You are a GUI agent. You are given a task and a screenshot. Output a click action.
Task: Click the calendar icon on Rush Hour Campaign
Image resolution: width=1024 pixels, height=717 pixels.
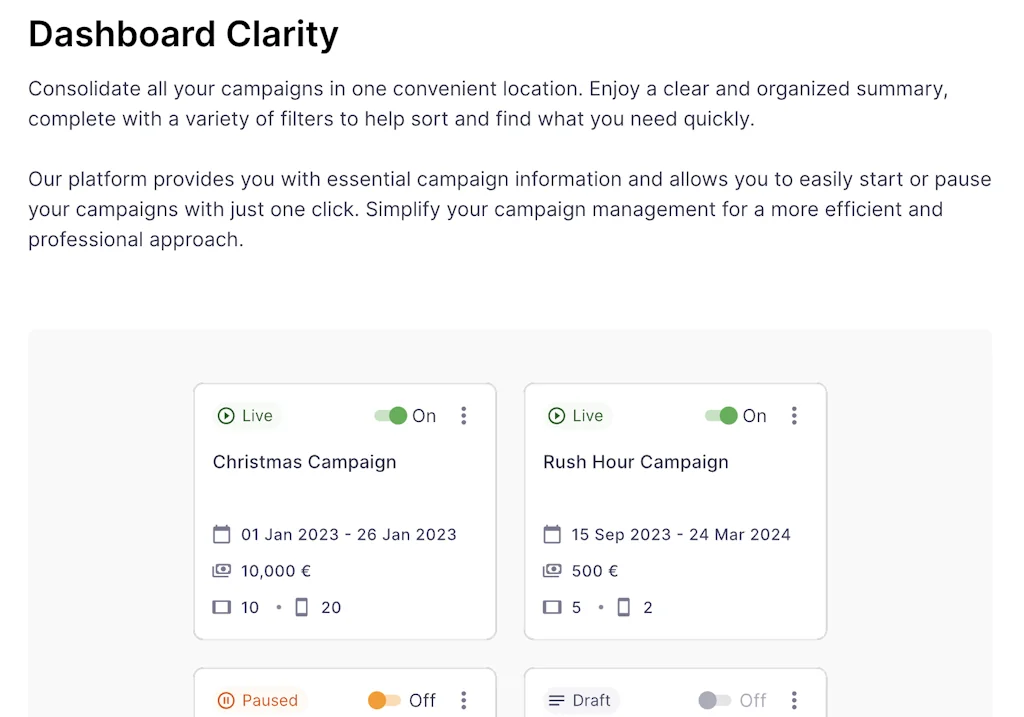(x=551, y=534)
